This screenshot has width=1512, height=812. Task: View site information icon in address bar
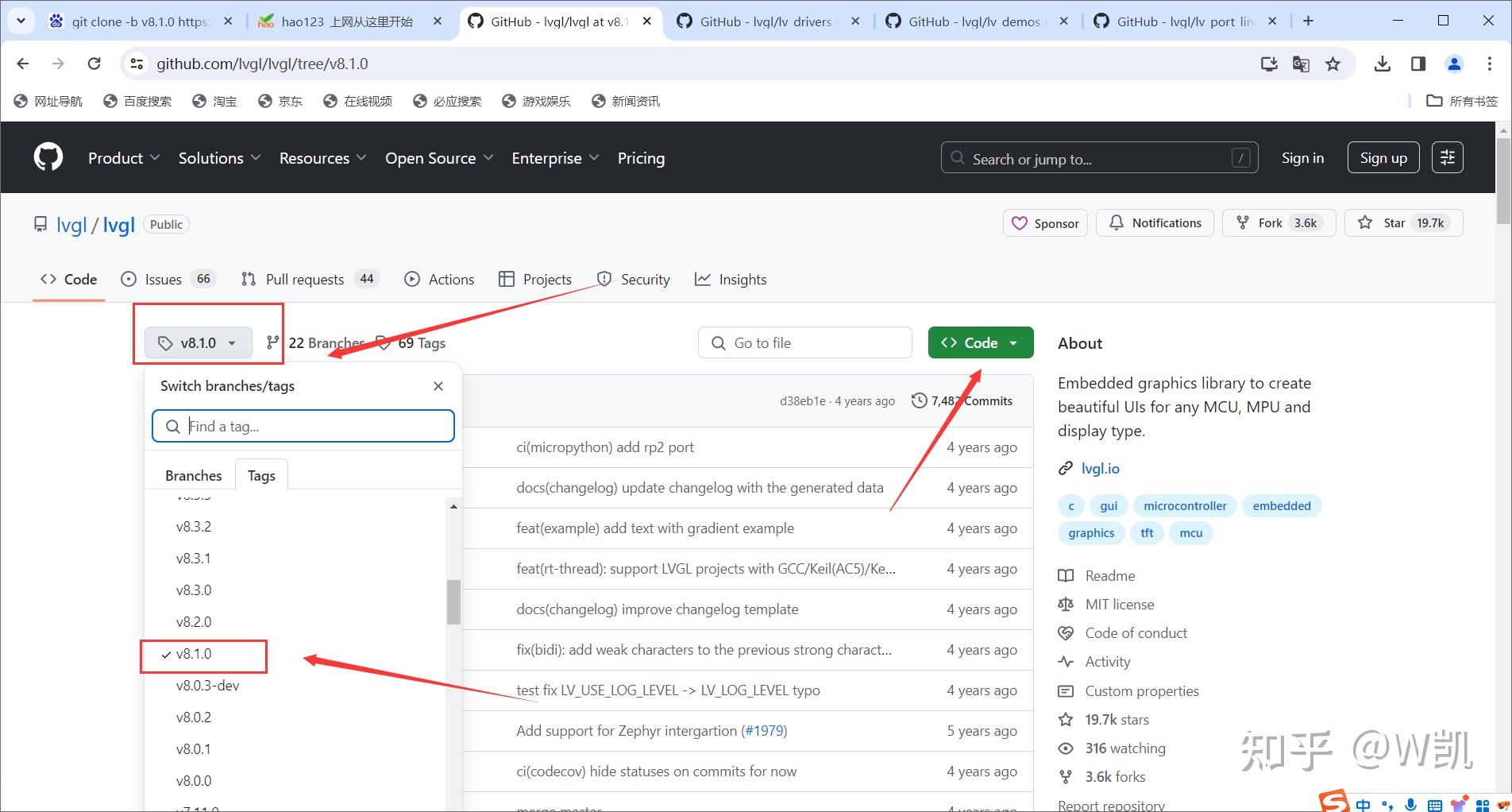pos(137,64)
